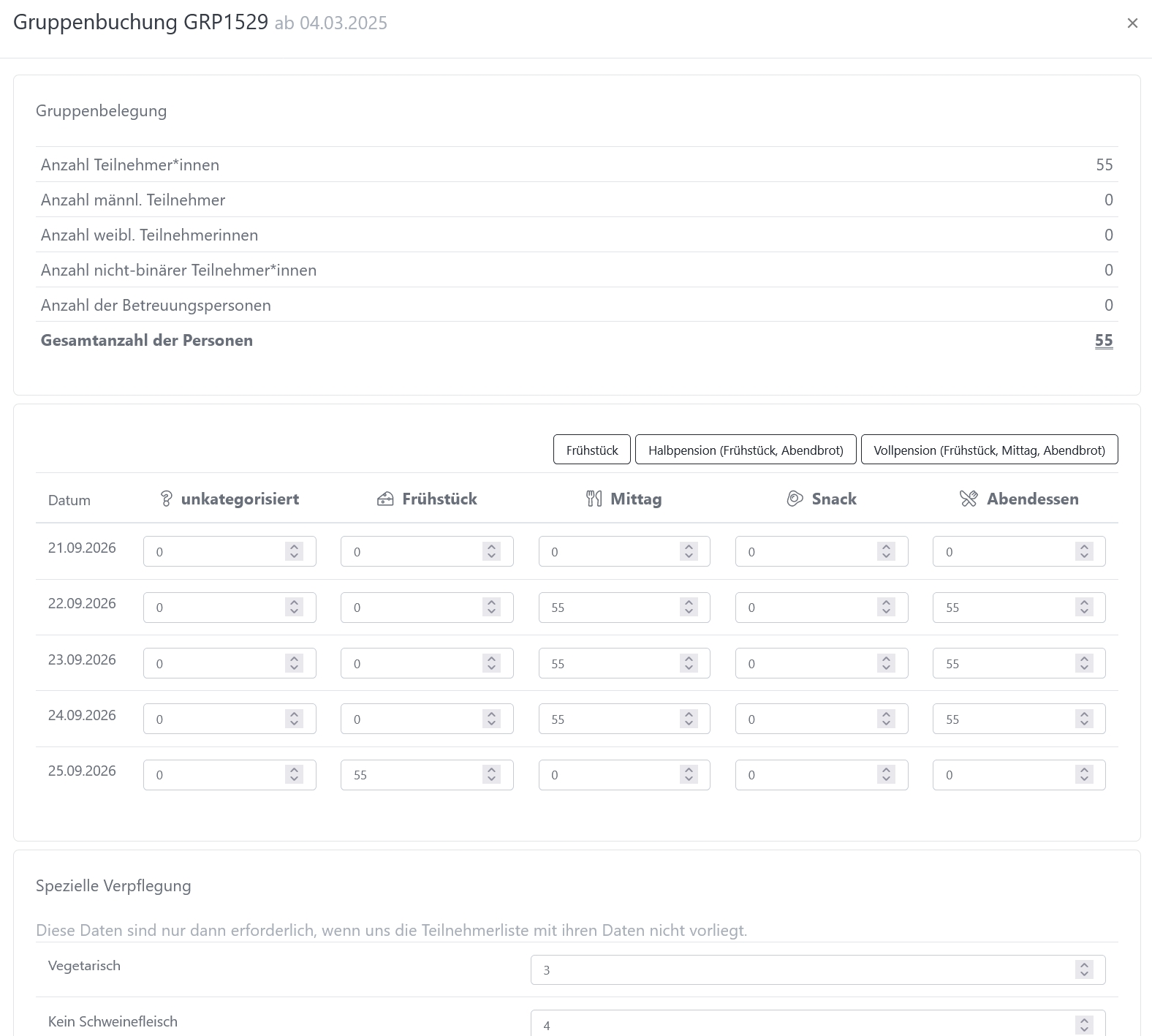The height and width of the screenshot is (1036, 1152).
Task: Adjust the Snack stepper for 21.09.2026
Action: (886, 552)
